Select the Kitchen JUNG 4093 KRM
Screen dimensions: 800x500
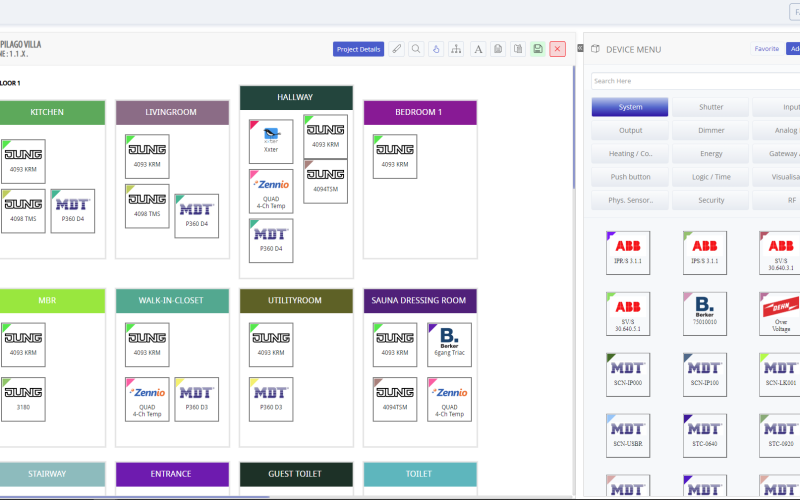tap(23, 161)
